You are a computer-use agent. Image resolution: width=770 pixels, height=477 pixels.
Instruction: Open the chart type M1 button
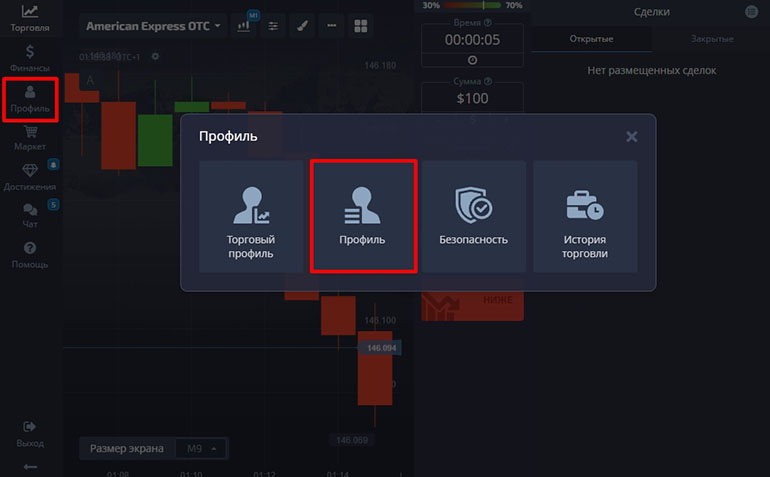click(244, 26)
